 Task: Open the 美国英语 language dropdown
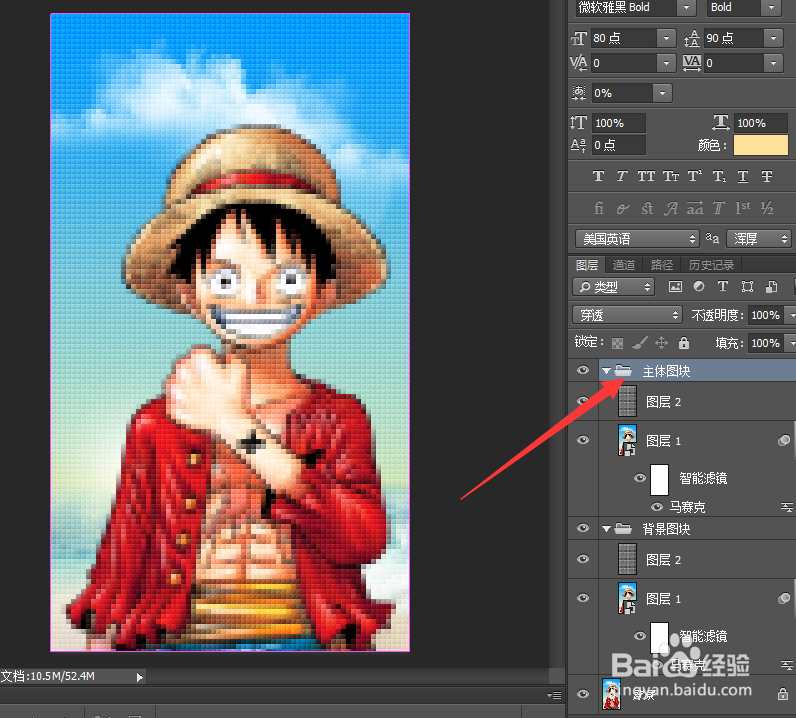point(637,239)
